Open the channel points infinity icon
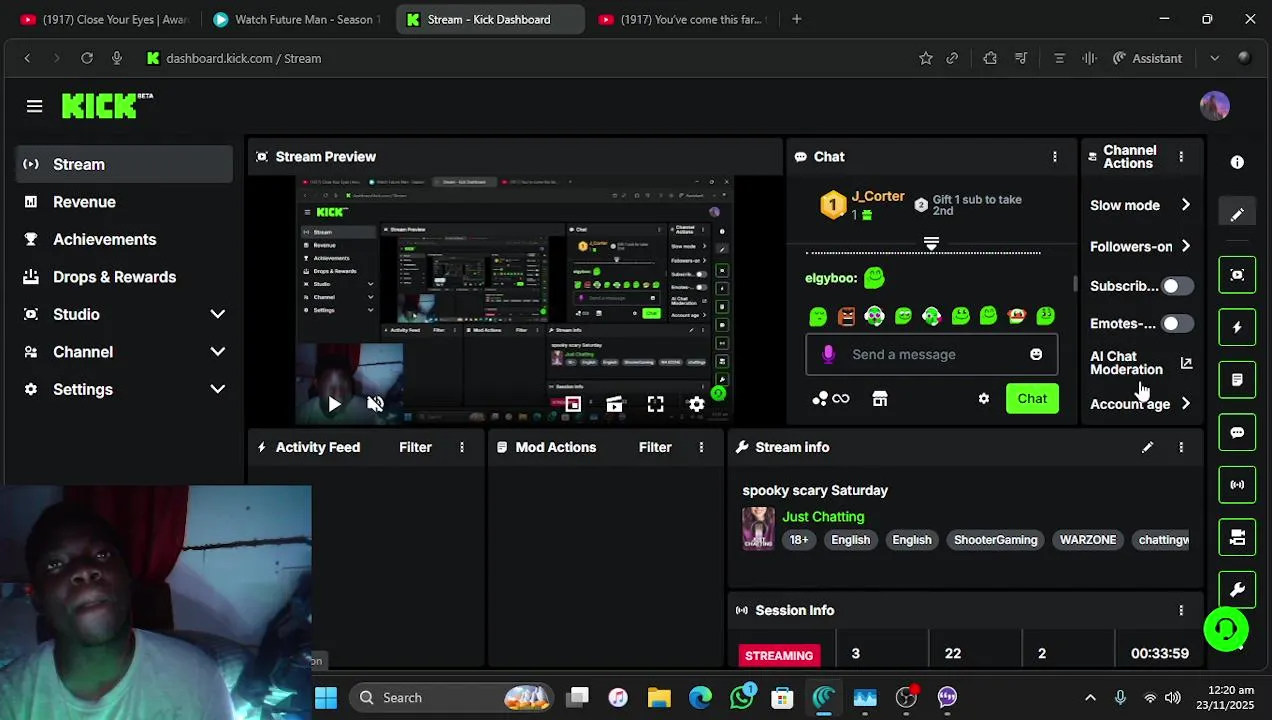Screen dimensions: 1272x720 (x=831, y=399)
